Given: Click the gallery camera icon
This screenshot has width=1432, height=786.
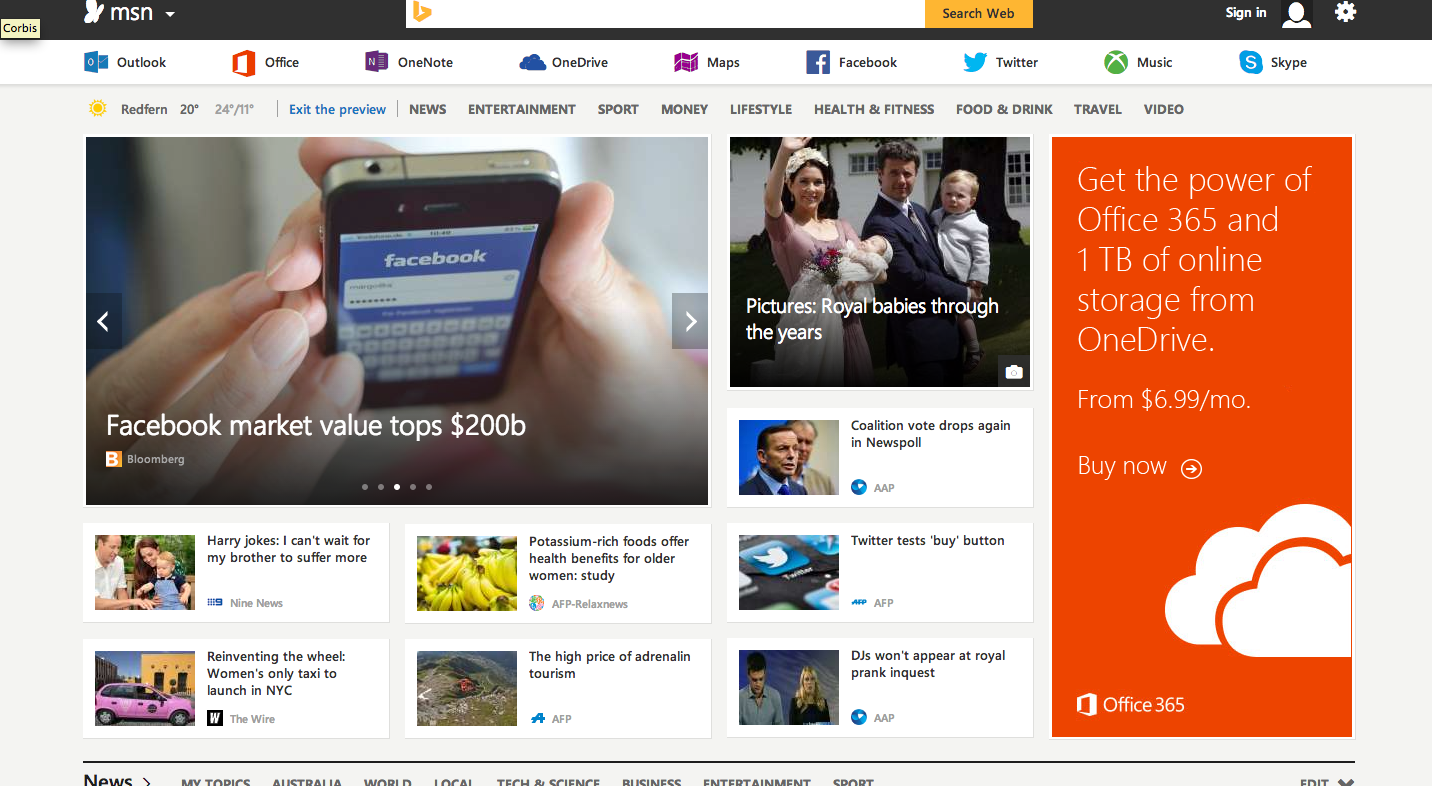Looking at the screenshot, I should [x=1014, y=372].
